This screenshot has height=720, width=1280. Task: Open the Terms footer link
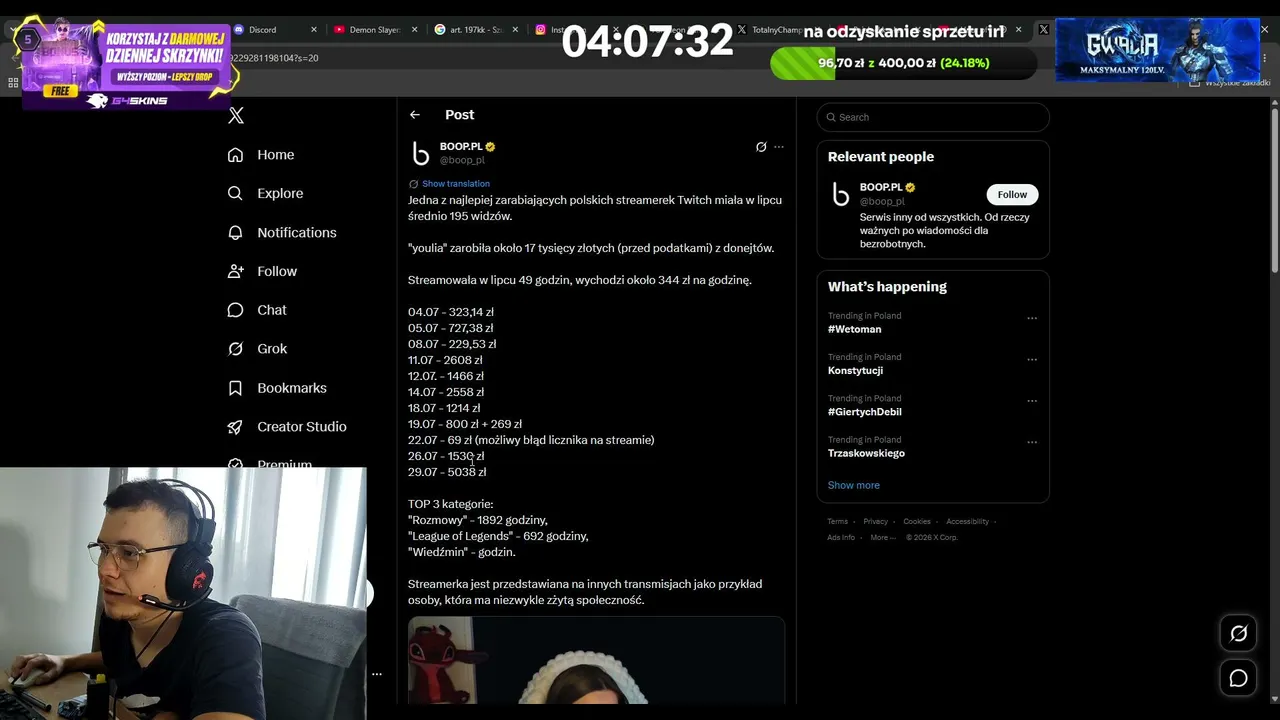point(837,521)
